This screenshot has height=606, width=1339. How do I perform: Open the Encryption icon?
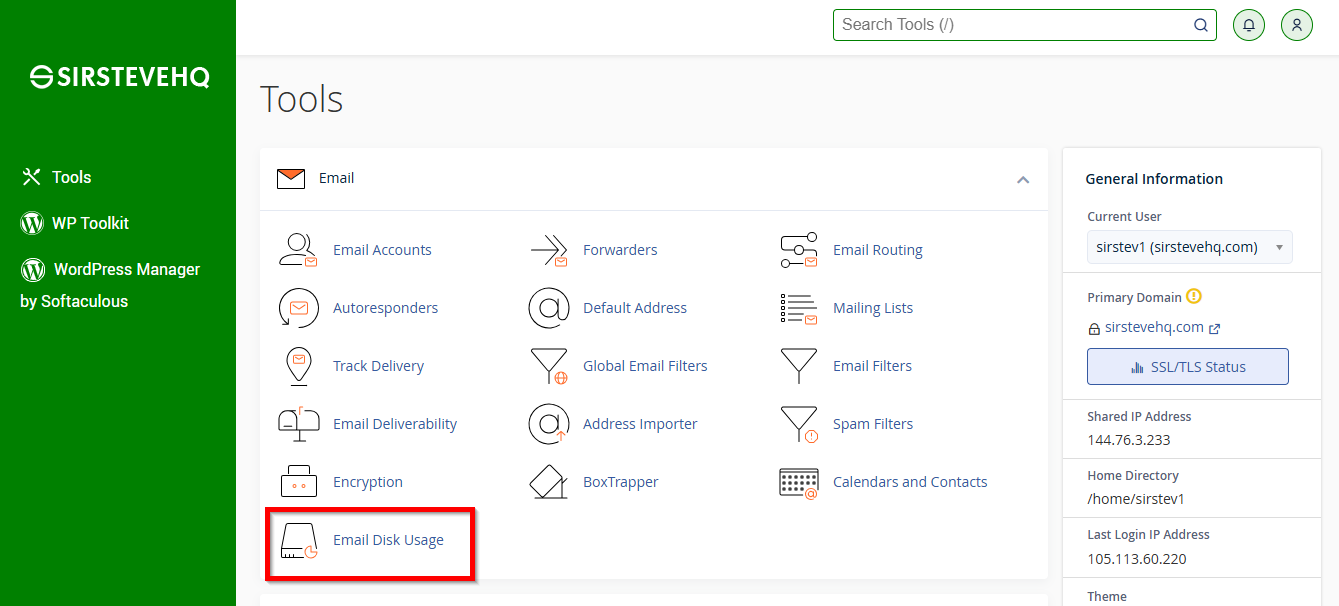(x=298, y=482)
